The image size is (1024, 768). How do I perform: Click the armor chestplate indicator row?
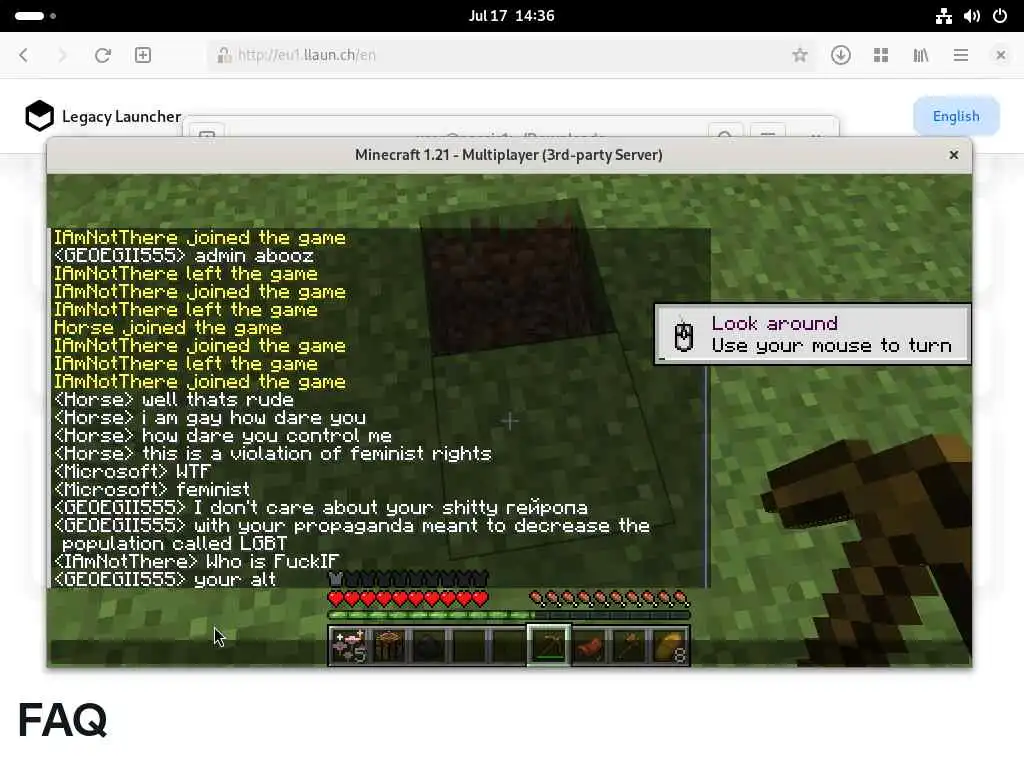pos(408,579)
